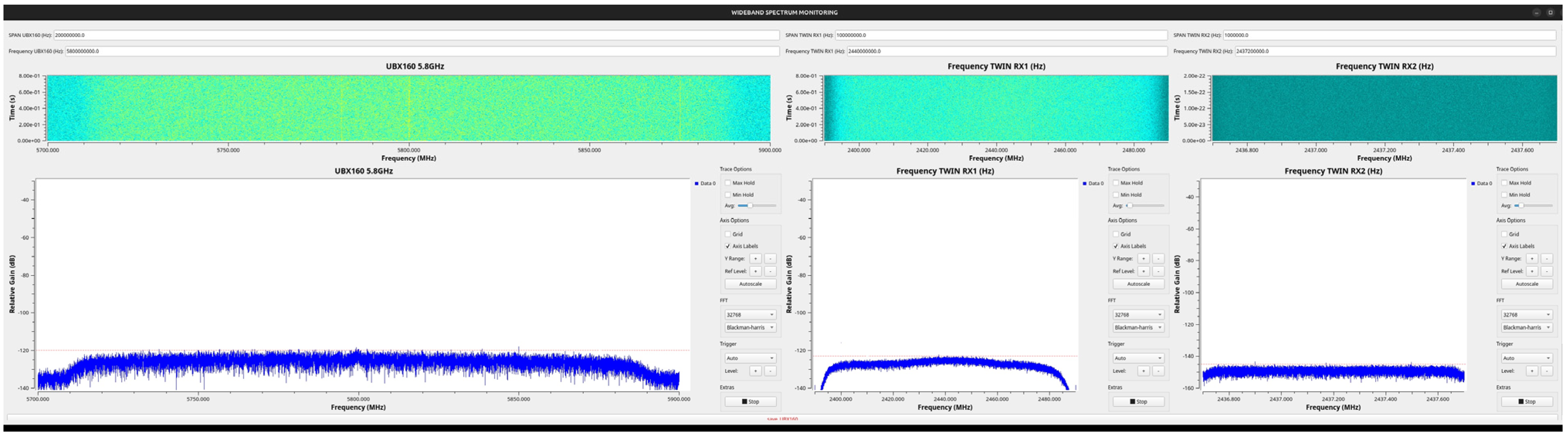The width and height of the screenshot is (1568, 437).
Task: Decrease Y Range on TWIN RX1 plot
Action: click(x=1158, y=258)
